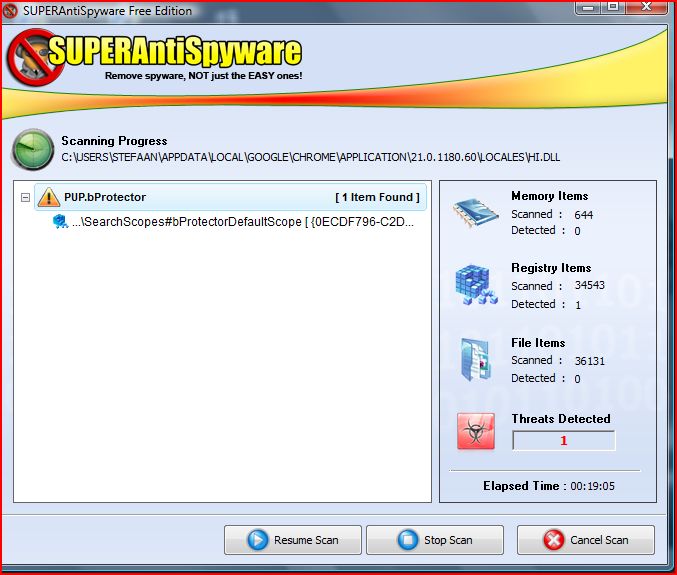Click the scanning file path ending in HI.DLL
677x575 pixels.
pyautogui.click(x=310, y=157)
